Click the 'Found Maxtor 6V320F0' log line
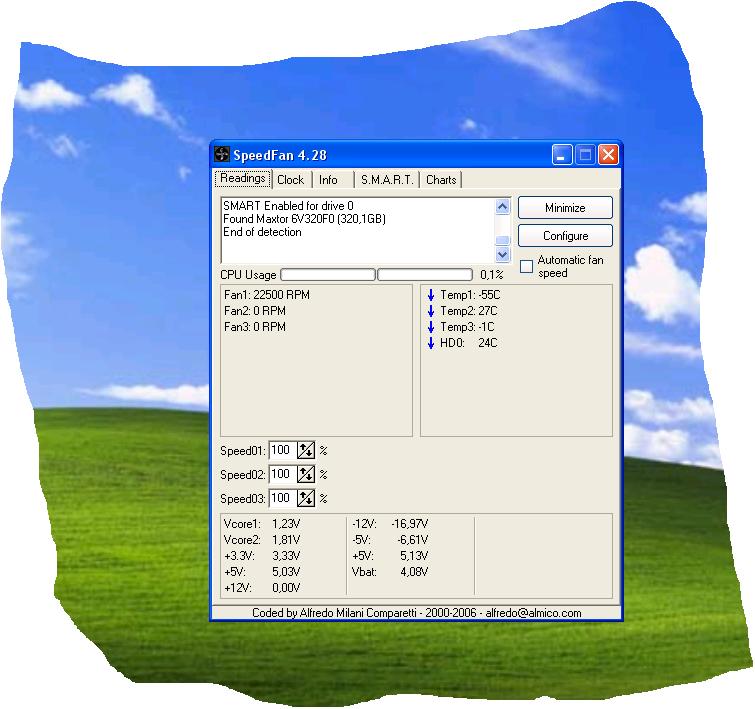Image resolution: width=755 pixels, height=709 pixels. coord(304,219)
